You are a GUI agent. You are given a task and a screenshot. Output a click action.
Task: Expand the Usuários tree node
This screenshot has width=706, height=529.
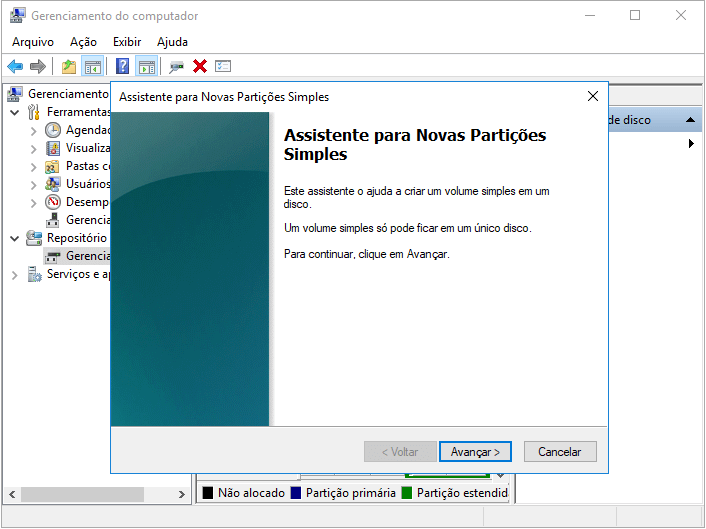tap(33, 185)
